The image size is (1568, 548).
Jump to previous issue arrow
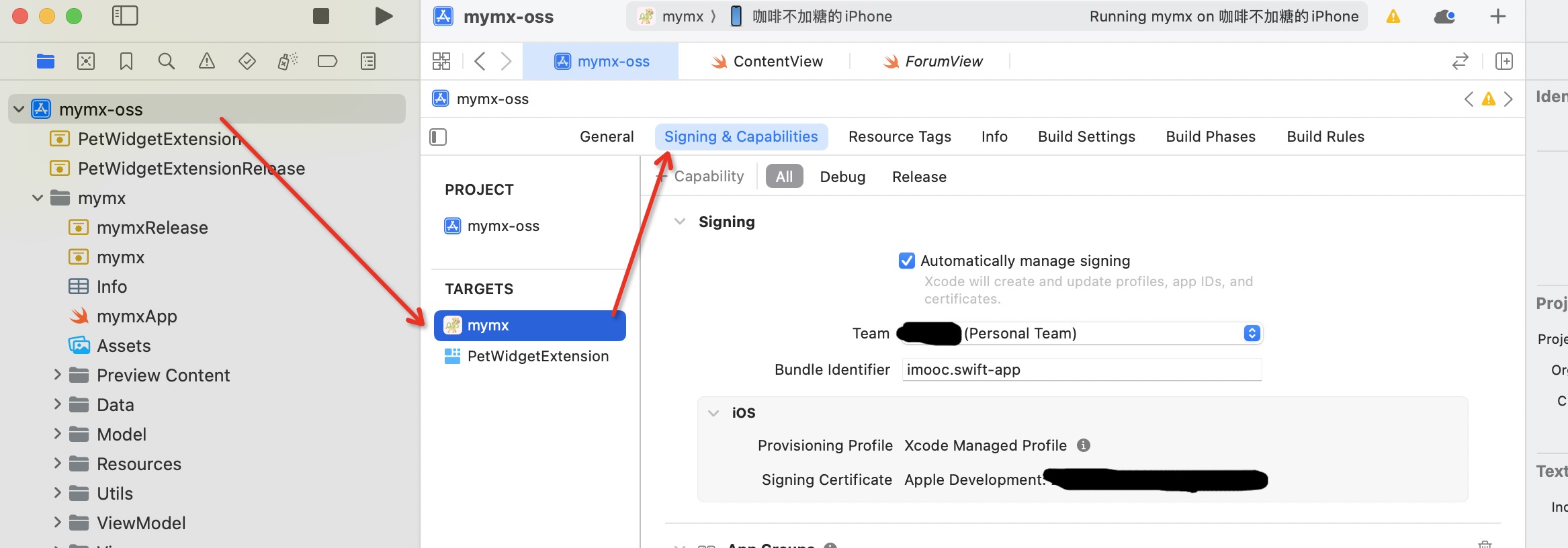click(1469, 99)
